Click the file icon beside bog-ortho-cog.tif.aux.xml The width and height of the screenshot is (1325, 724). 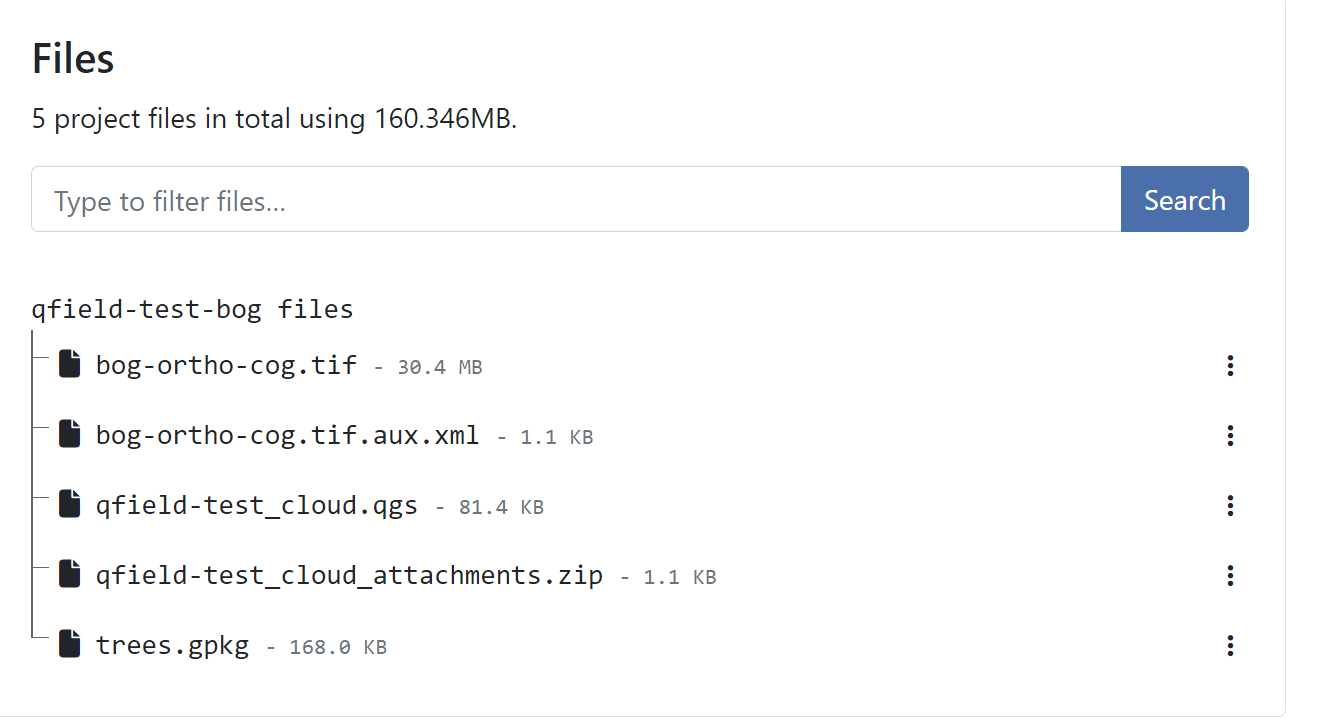[x=69, y=435]
